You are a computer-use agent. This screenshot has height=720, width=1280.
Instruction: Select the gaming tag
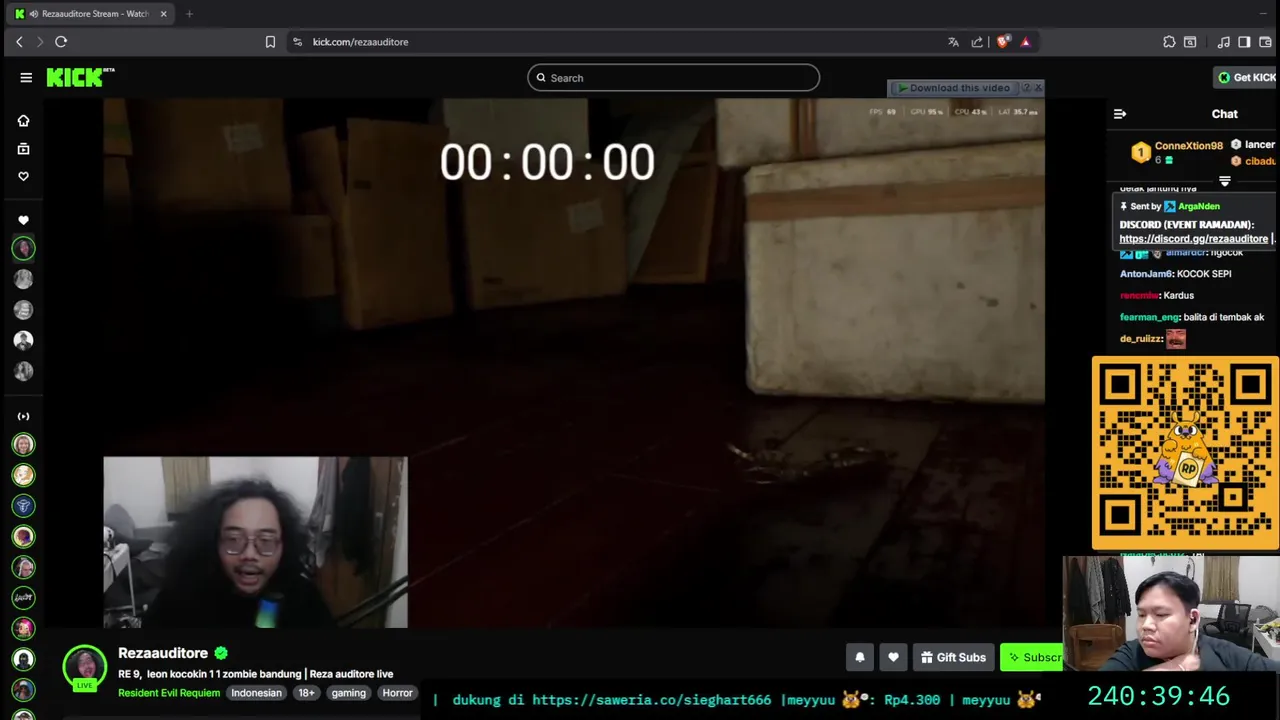tap(348, 693)
